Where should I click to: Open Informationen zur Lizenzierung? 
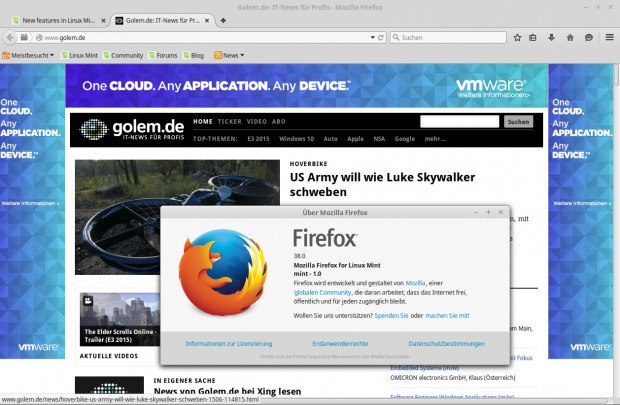[x=229, y=344]
